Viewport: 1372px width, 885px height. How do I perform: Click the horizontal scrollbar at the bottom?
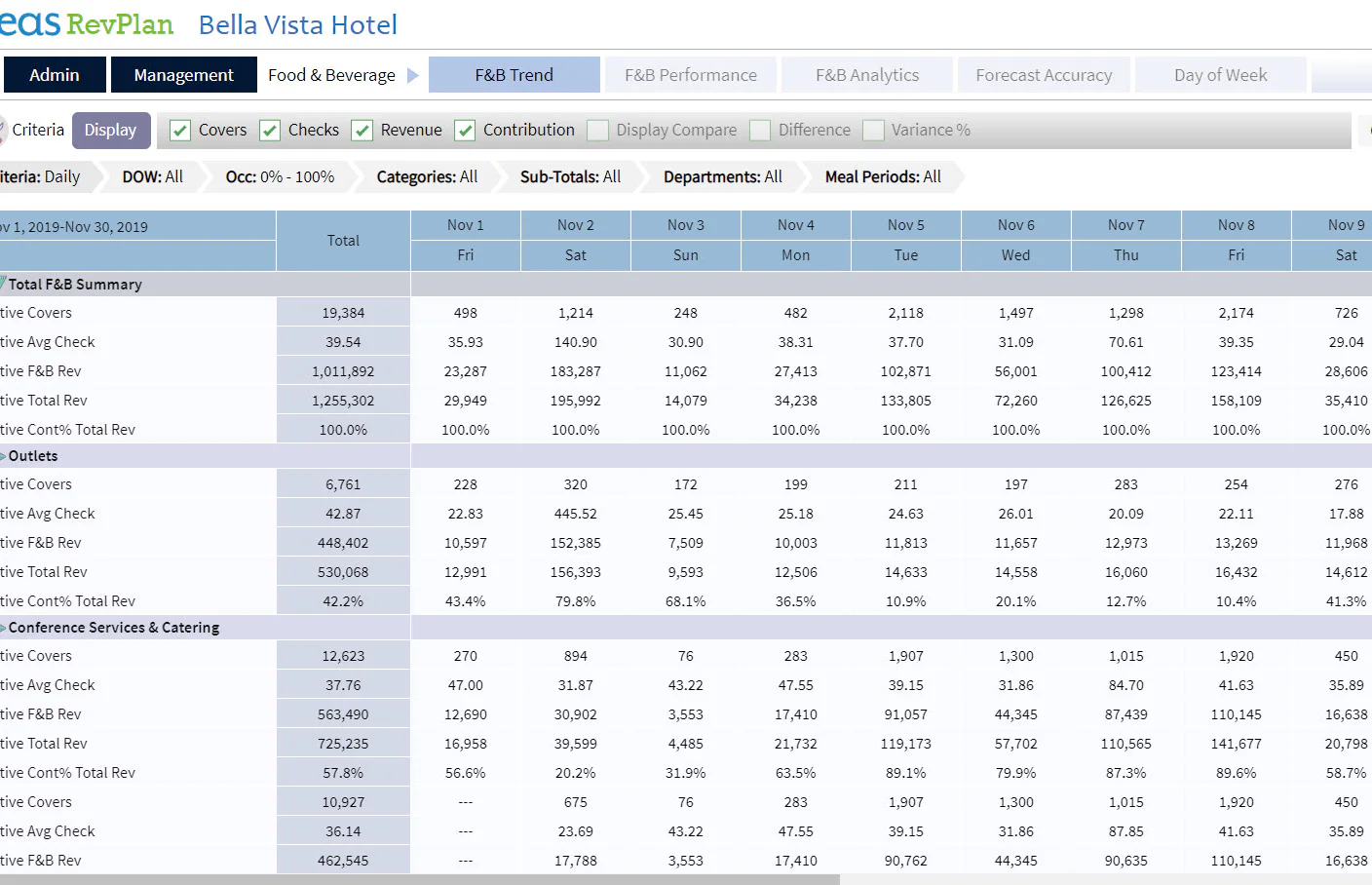[419, 879]
